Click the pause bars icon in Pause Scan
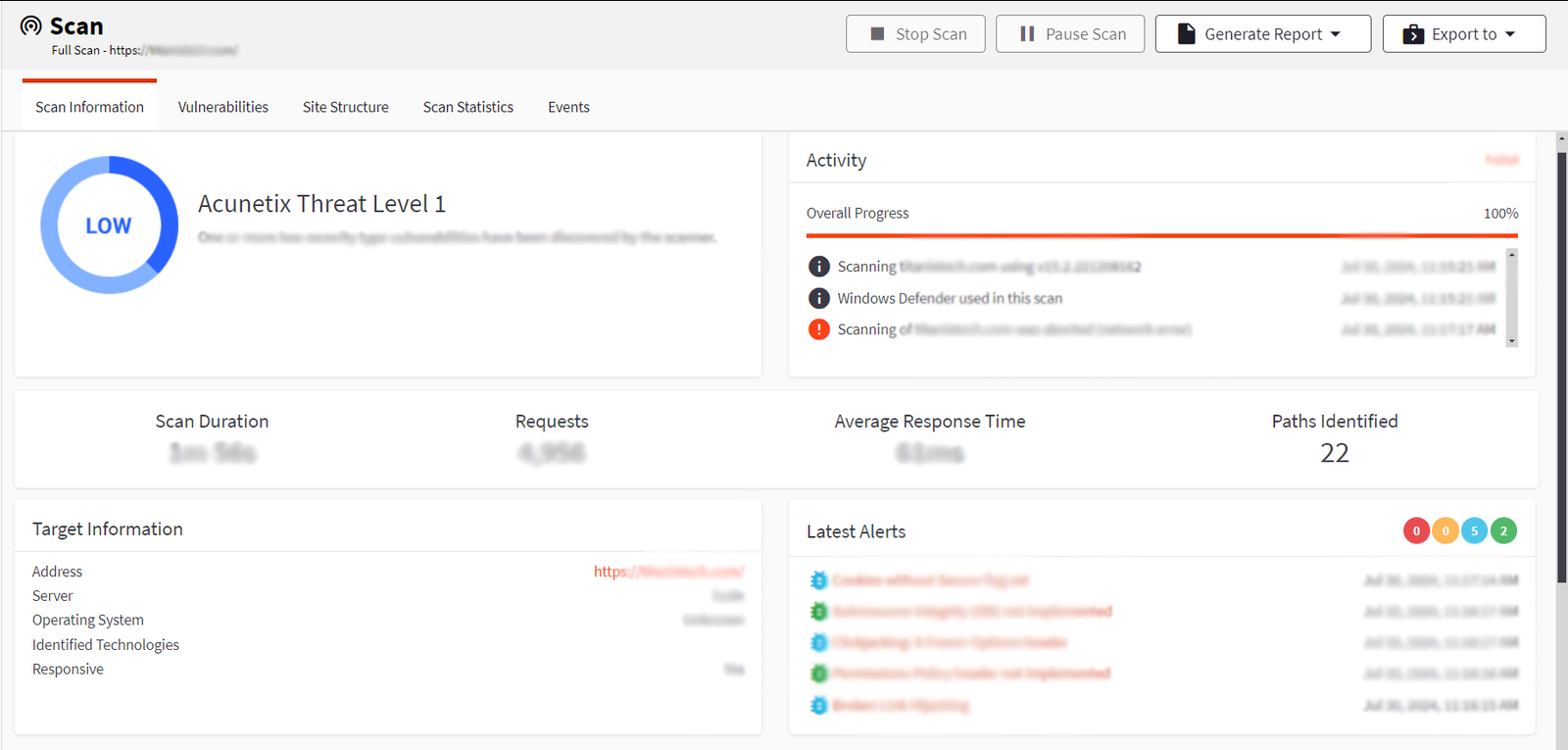Screen dimensions: 1568x750 pyautogui.click(x=1027, y=34)
